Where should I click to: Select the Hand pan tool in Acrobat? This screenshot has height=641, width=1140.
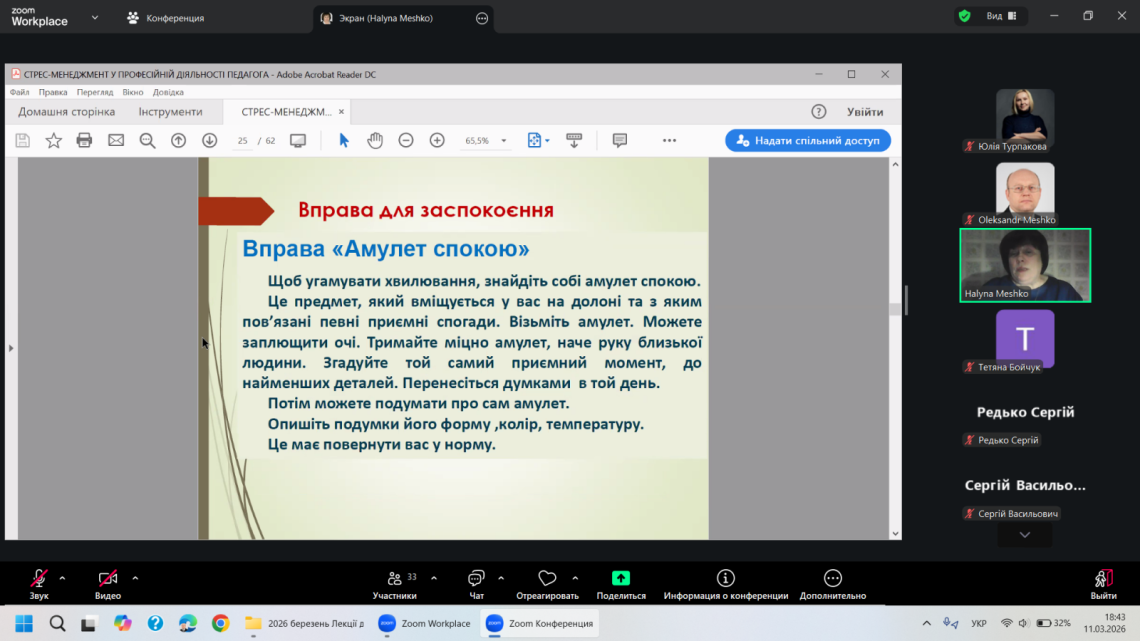(x=375, y=141)
